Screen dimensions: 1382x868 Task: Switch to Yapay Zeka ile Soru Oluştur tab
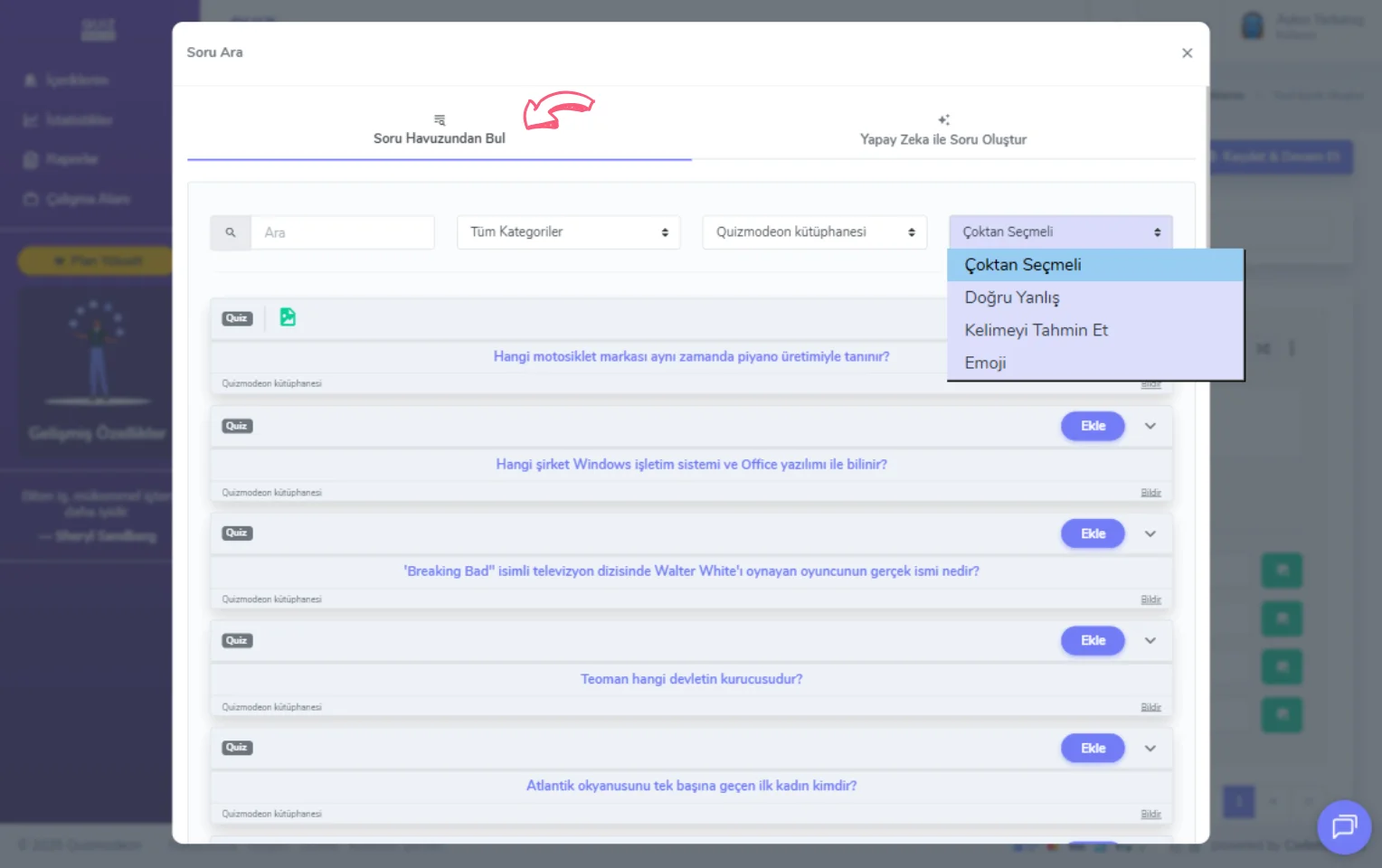tap(942, 132)
